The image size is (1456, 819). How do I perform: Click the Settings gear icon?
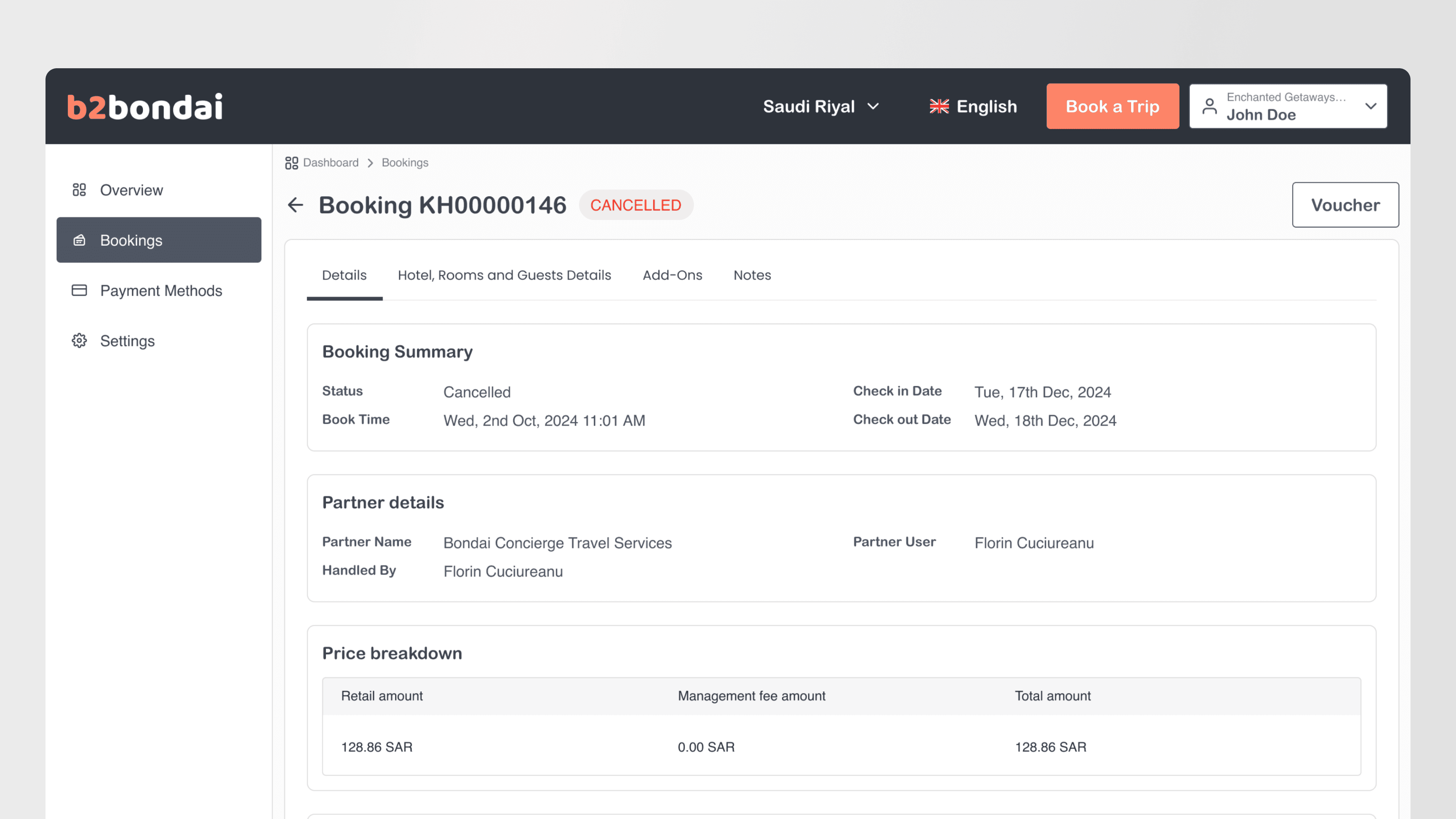pos(79,341)
